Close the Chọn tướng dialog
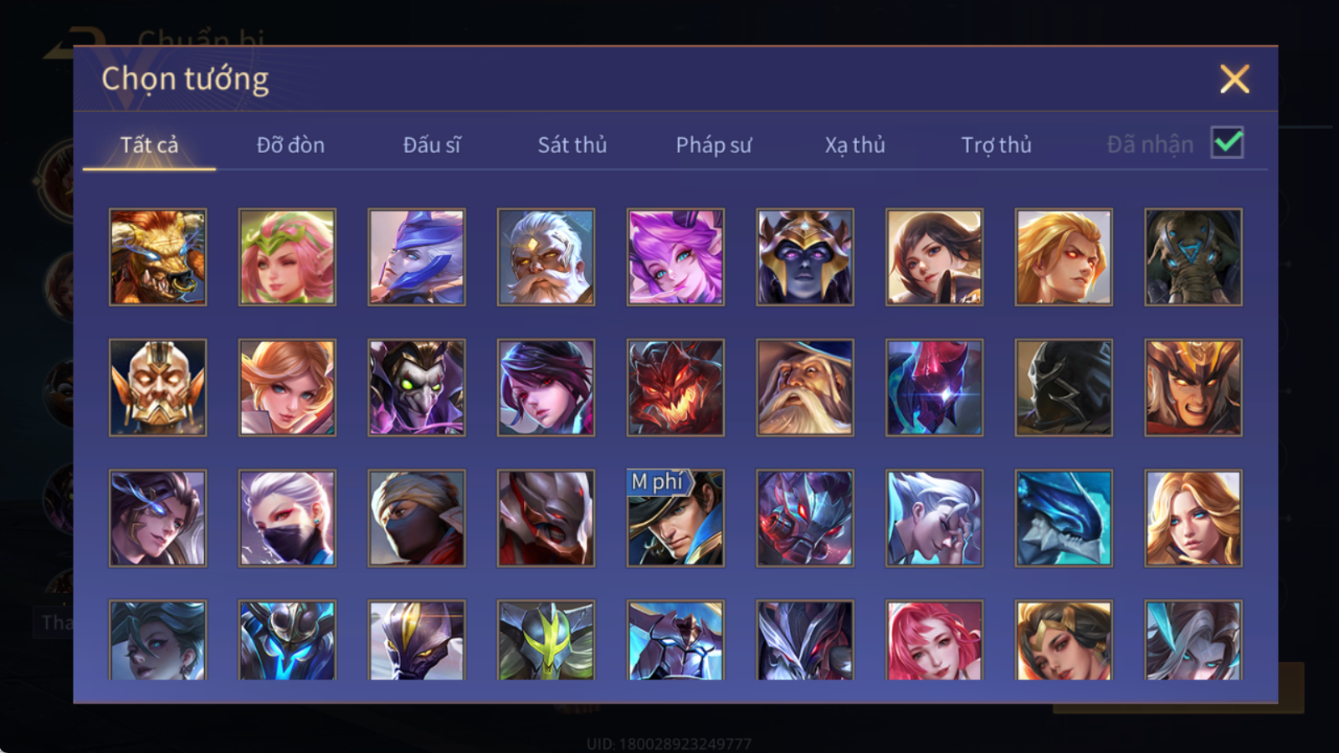 (1234, 79)
